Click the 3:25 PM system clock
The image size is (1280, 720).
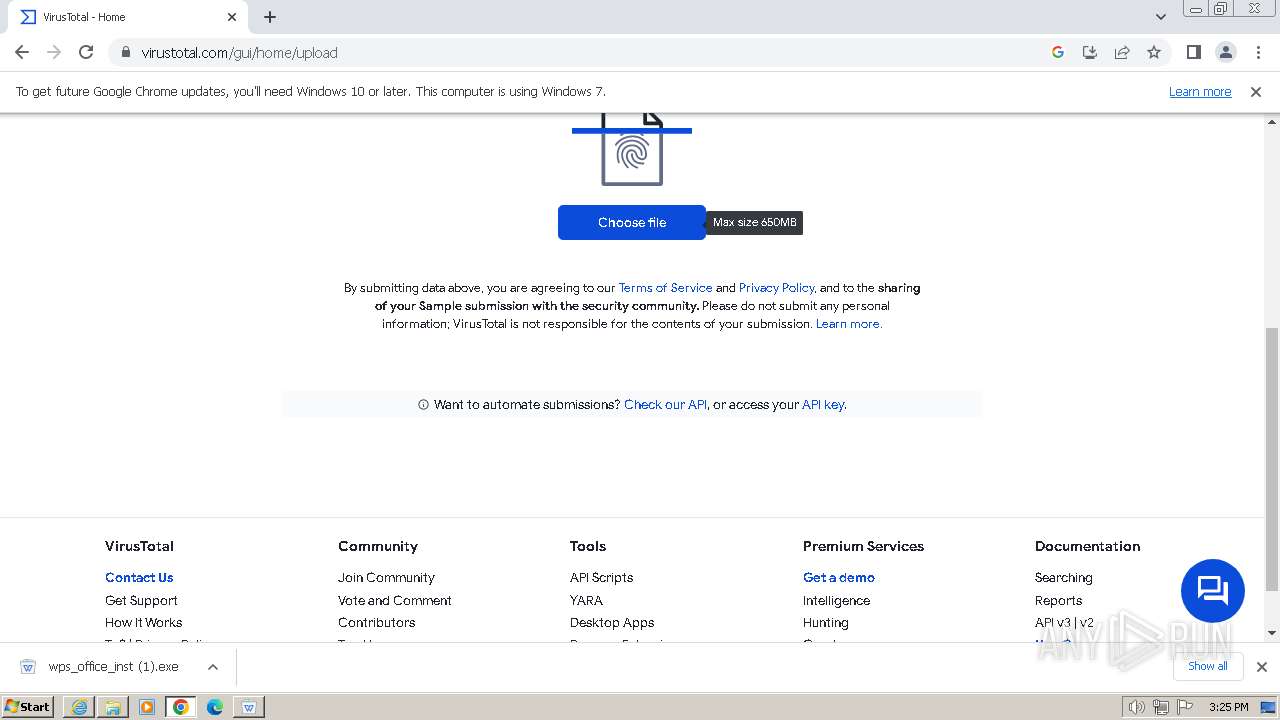[x=1228, y=707]
